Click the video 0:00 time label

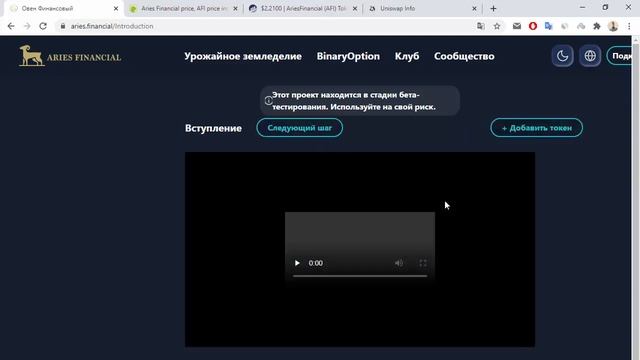point(316,263)
